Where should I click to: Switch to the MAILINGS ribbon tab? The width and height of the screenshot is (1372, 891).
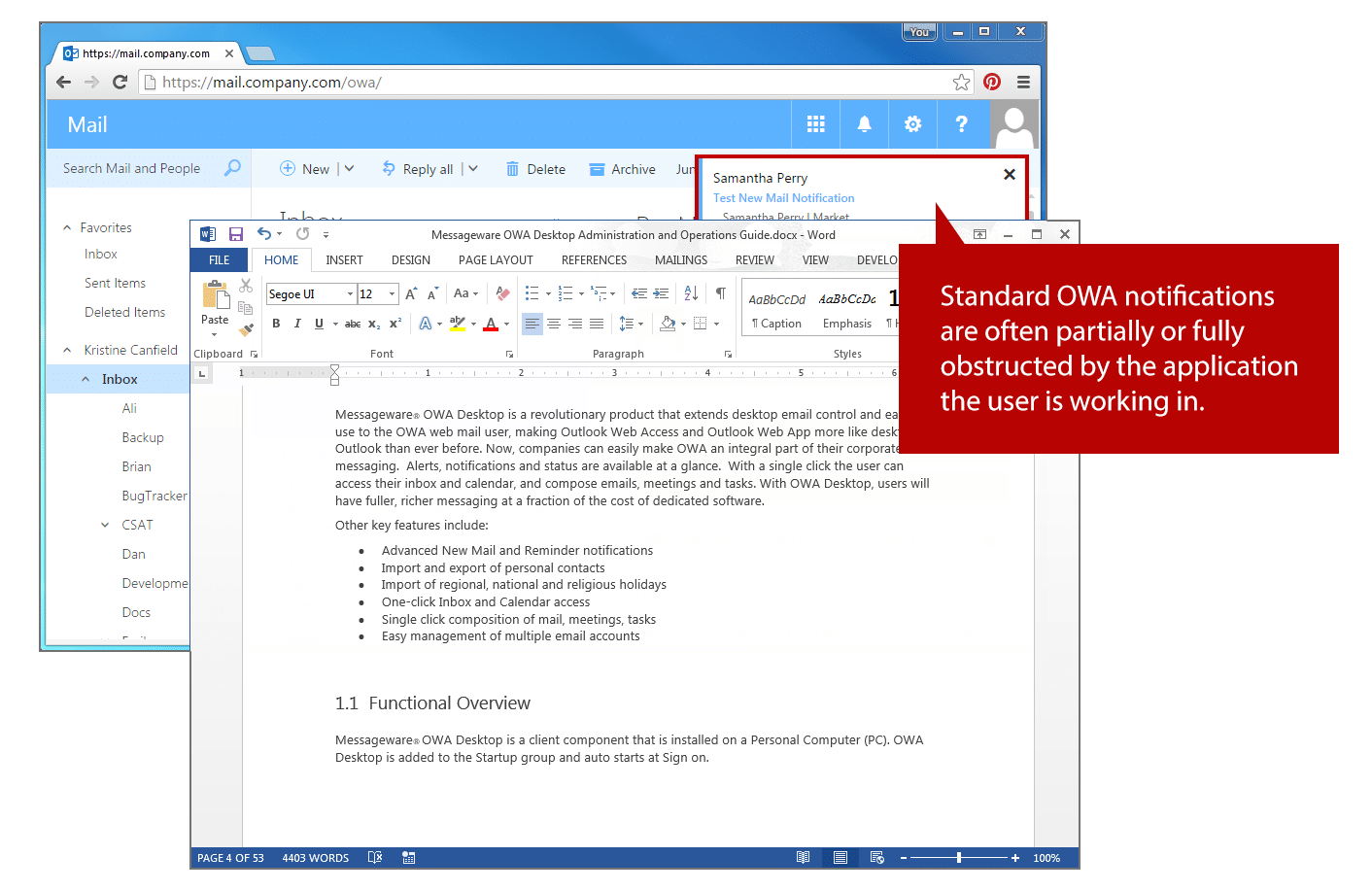[x=680, y=259]
